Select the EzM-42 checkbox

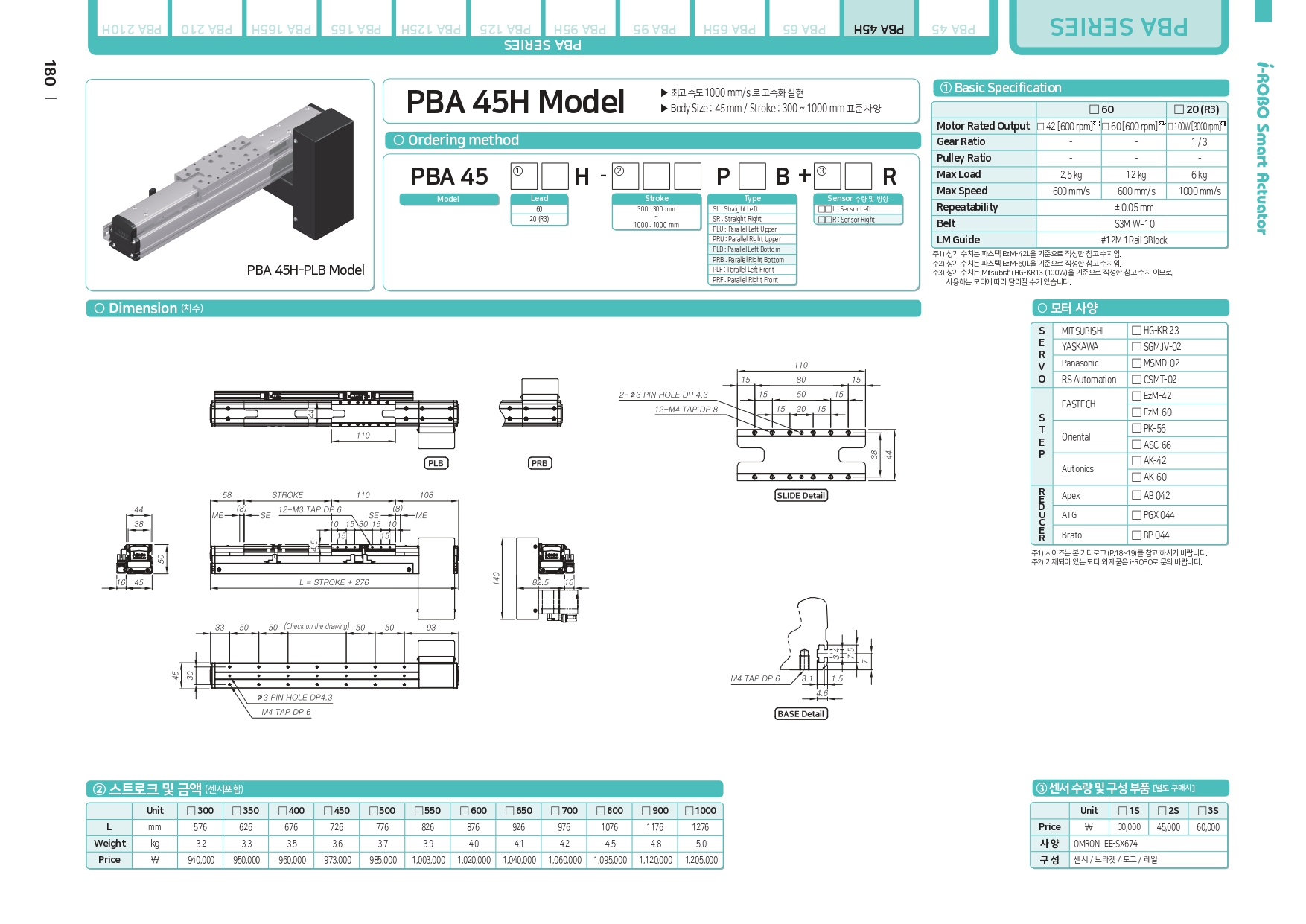point(1136,396)
